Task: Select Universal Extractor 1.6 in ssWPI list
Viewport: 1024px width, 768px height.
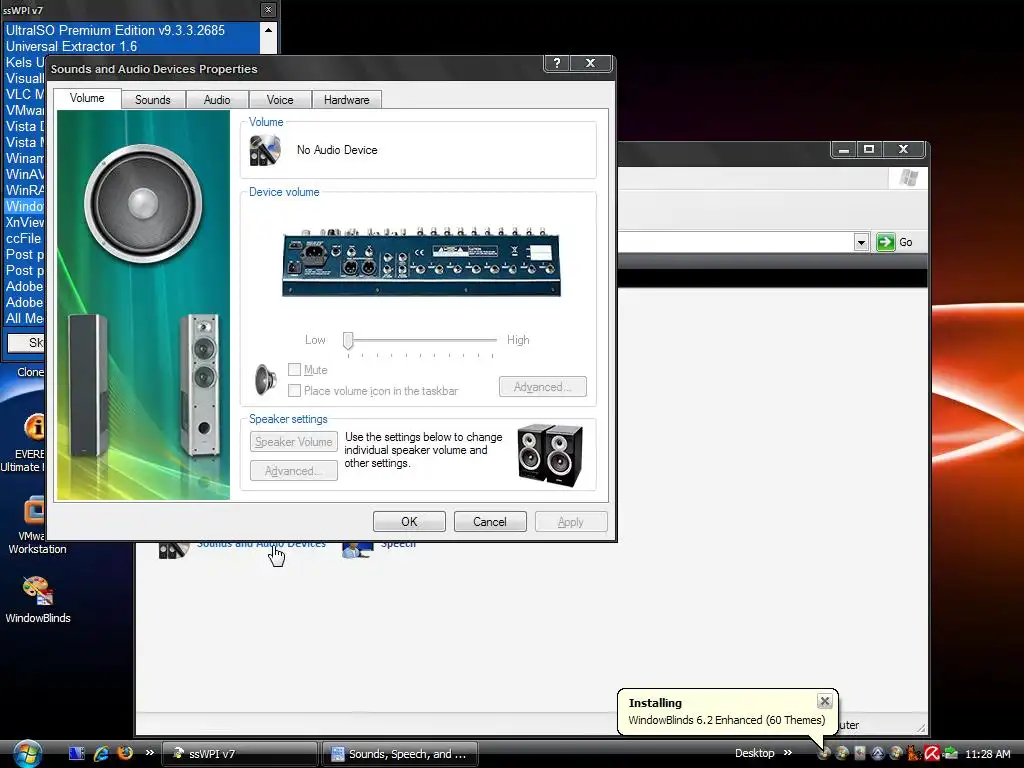Action: pos(131,46)
